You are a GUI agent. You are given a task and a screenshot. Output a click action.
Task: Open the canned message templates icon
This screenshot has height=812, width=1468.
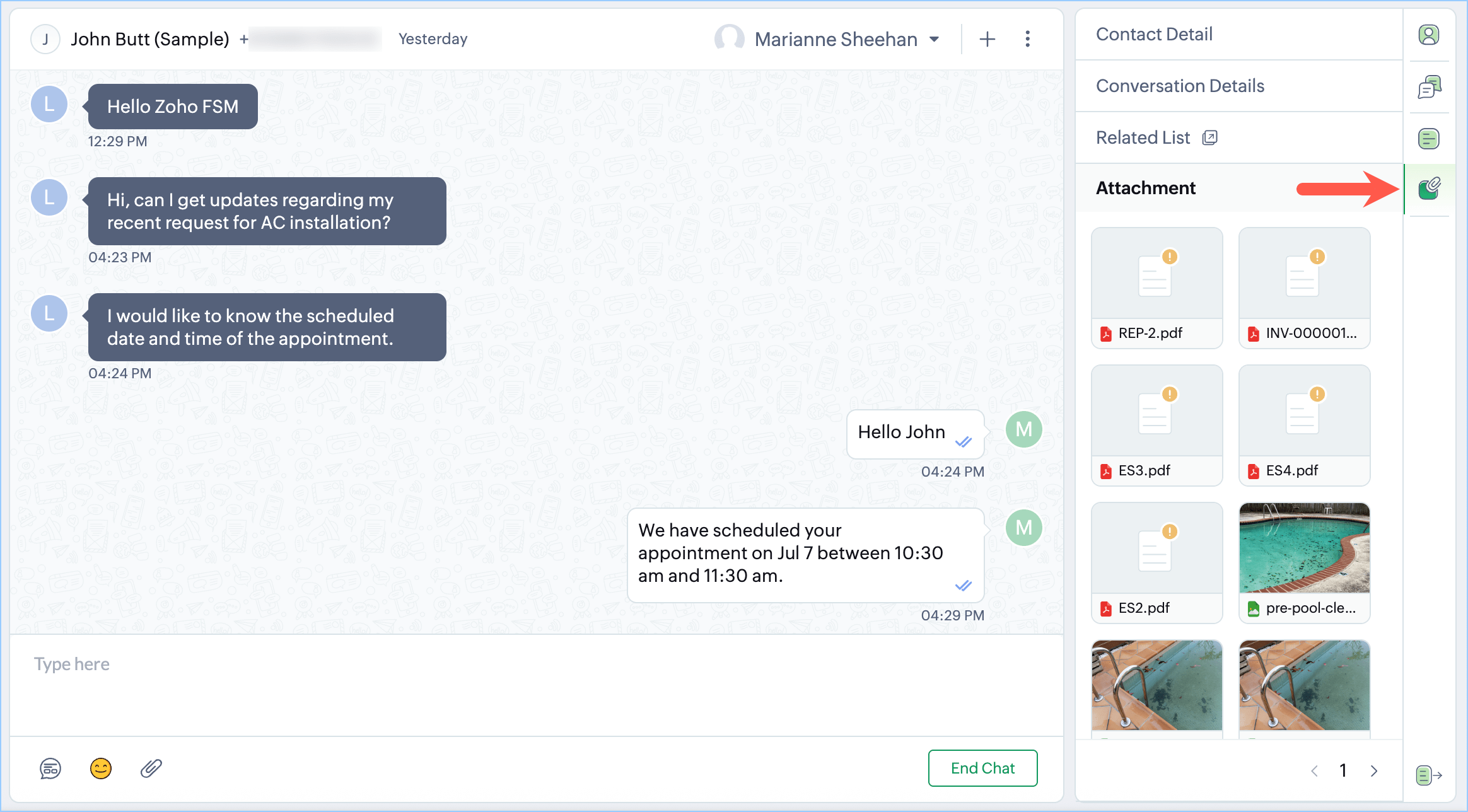50,768
